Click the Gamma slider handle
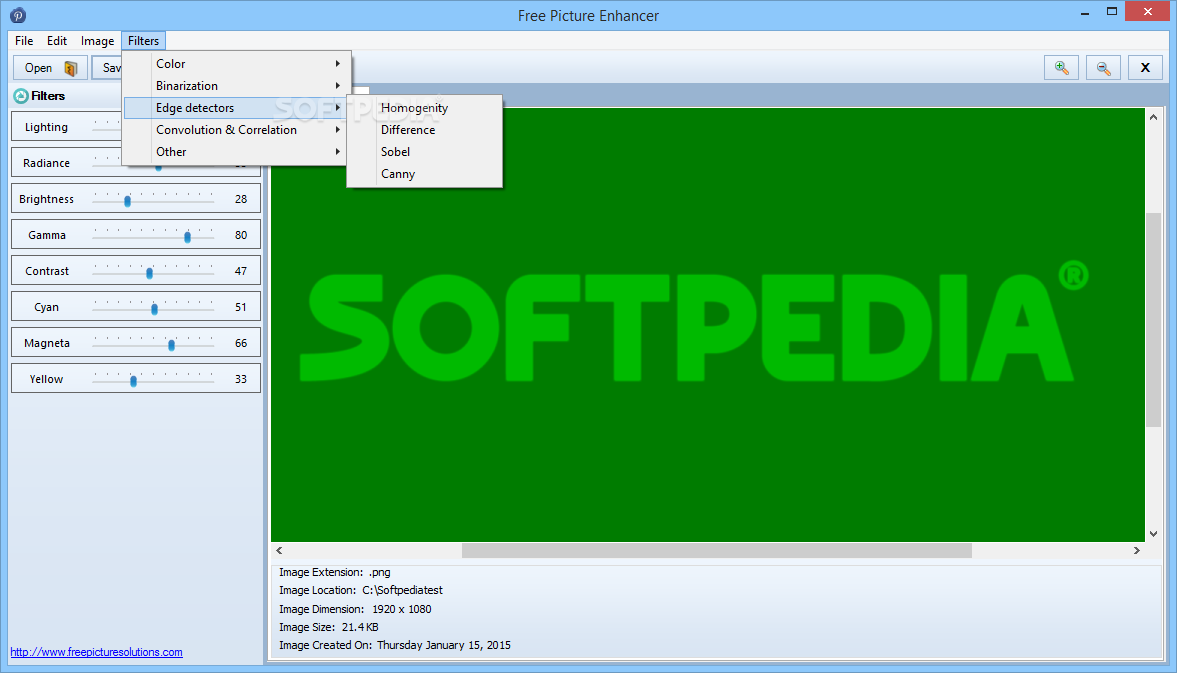The width and height of the screenshot is (1177, 673). coord(188,237)
